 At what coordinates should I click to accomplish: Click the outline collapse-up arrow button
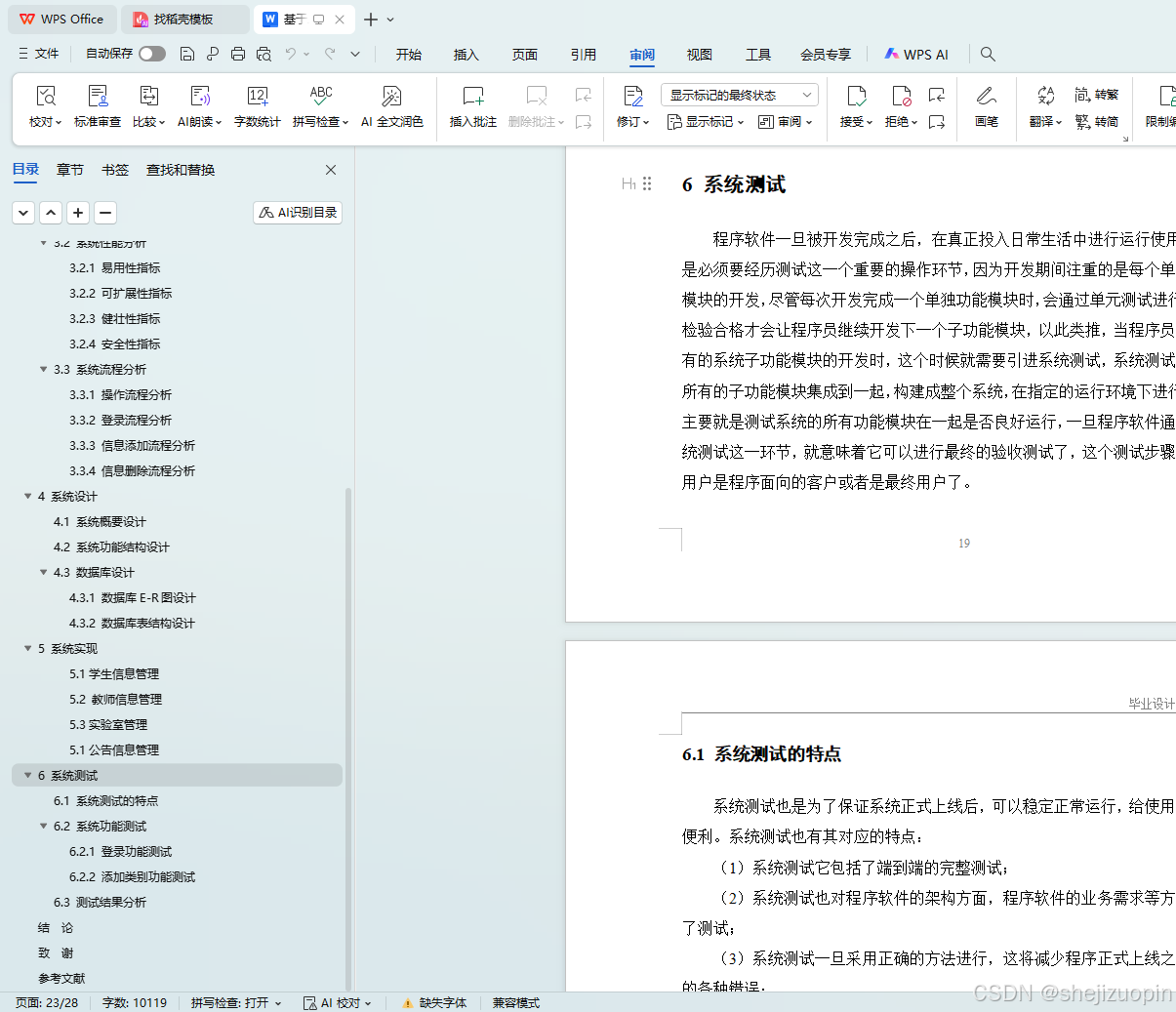coord(51,212)
